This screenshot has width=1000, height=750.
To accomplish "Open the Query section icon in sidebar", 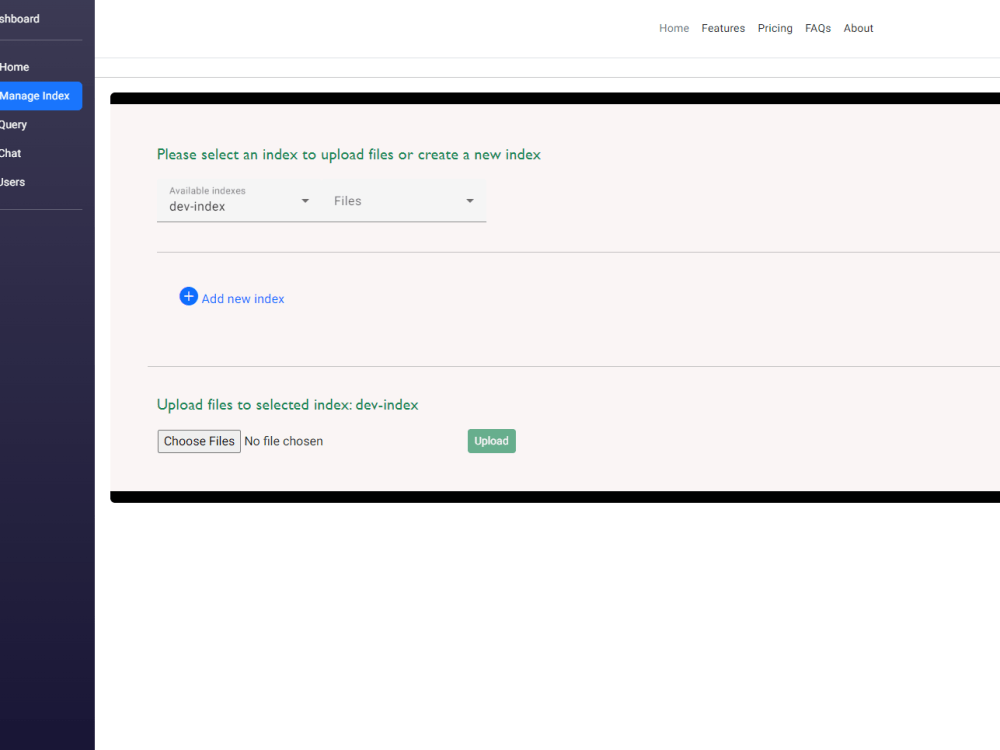I will point(13,124).
